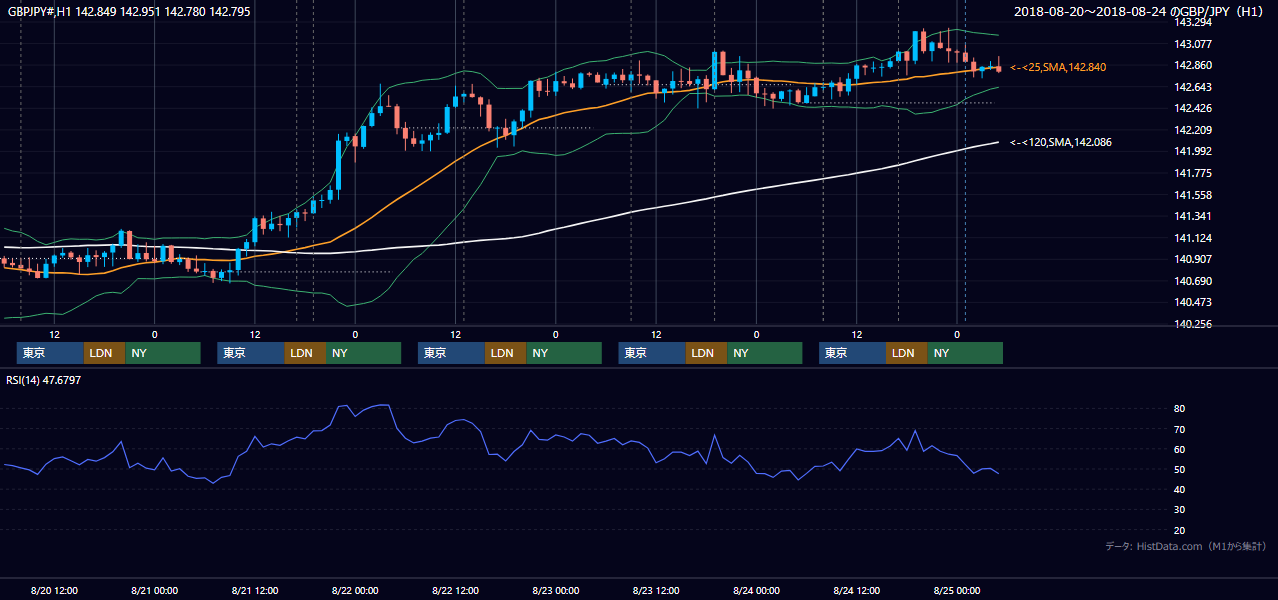Select 東京 session block above 8/23 12:00 label
Image resolution: width=1278 pixels, height=600 pixels.
click(653, 353)
